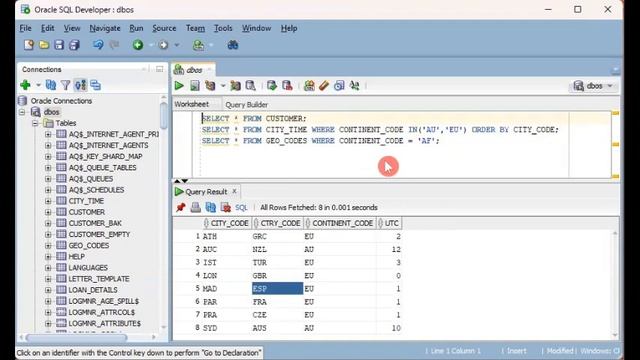Click the Unshared SQL Worksheet icon
640x360 pixels.
[x=309, y=86]
